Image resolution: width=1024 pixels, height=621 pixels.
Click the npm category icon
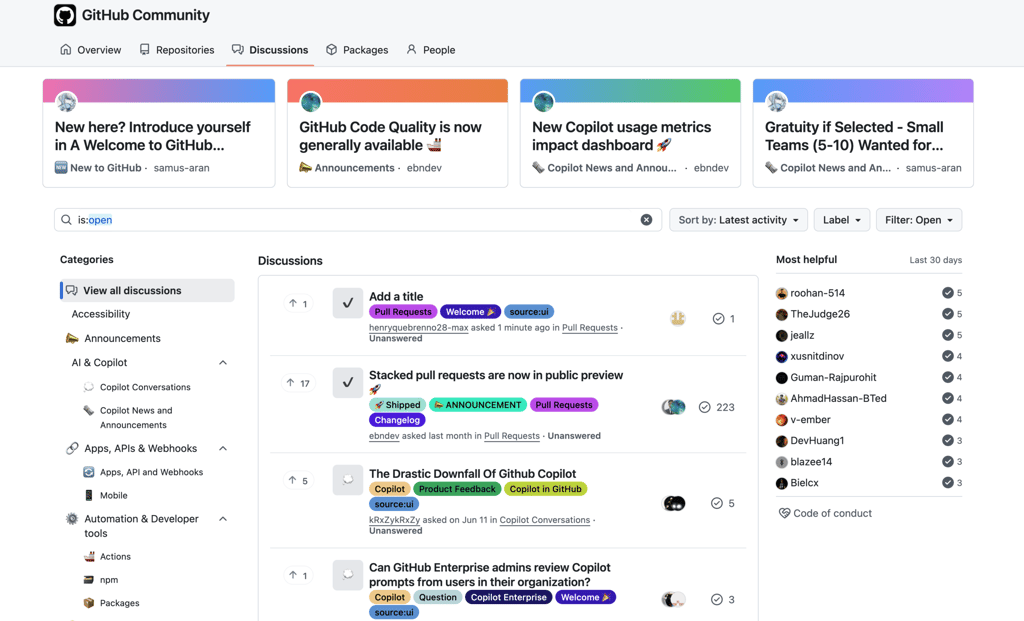[x=89, y=580]
